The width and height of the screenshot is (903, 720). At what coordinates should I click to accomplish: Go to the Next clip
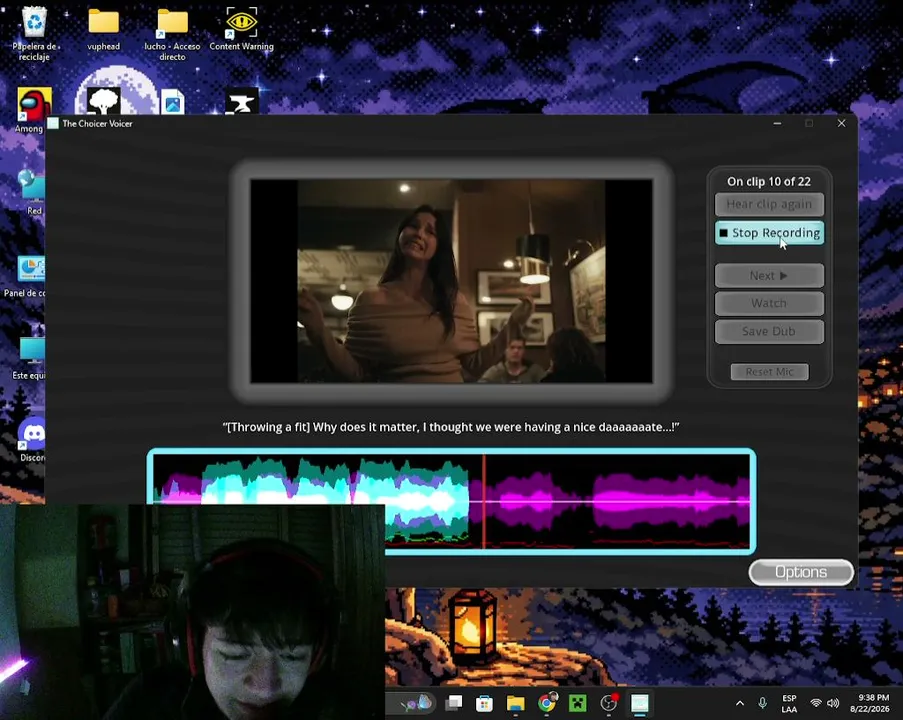(769, 275)
